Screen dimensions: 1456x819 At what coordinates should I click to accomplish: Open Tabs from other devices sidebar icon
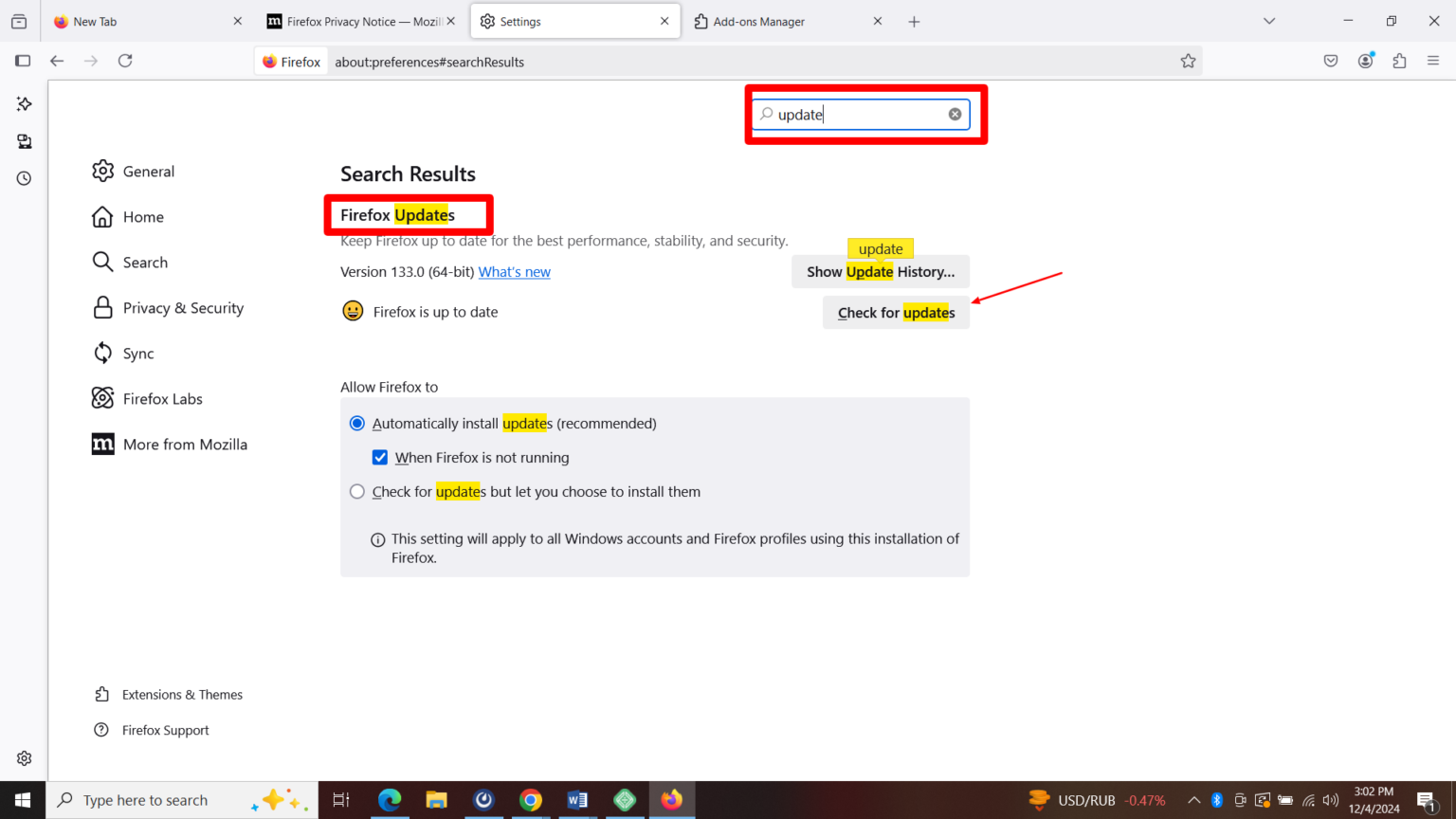point(24,140)
